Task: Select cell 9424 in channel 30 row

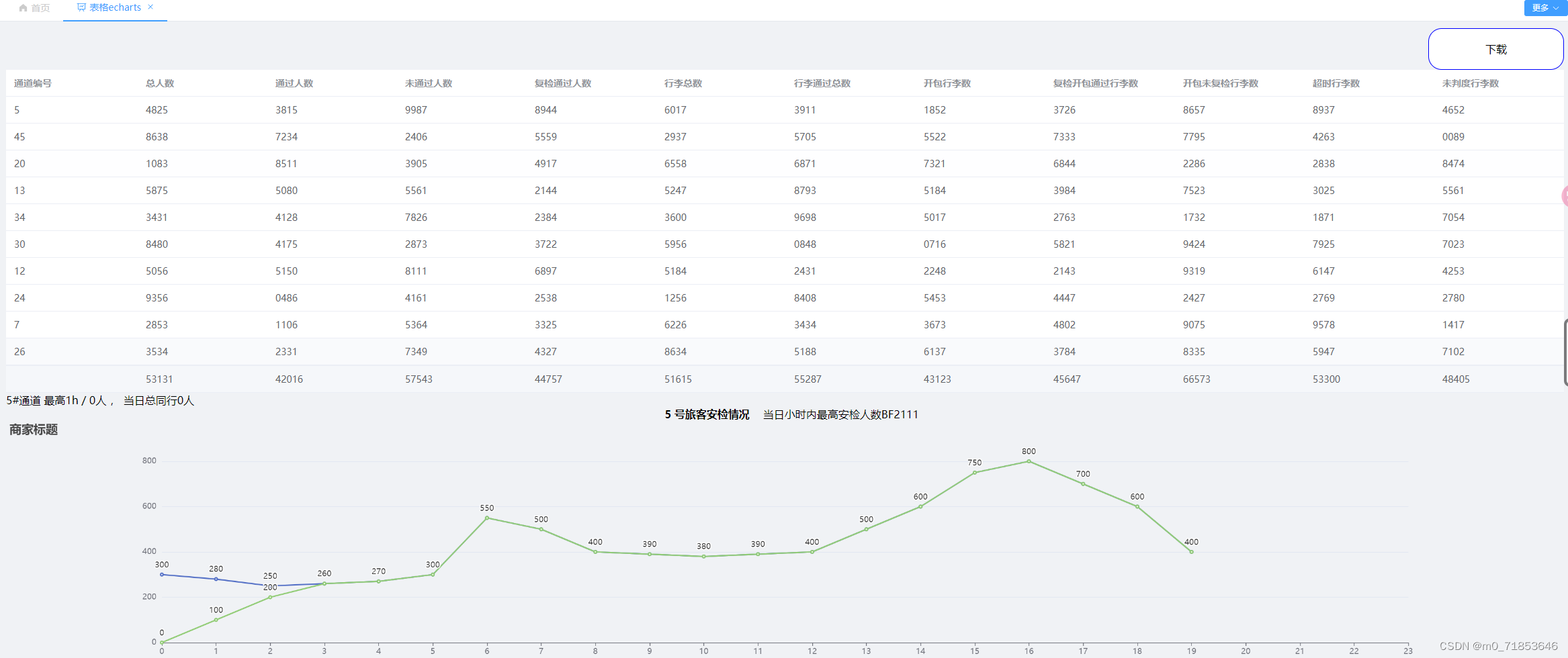Action: (x=1194, y=244)
